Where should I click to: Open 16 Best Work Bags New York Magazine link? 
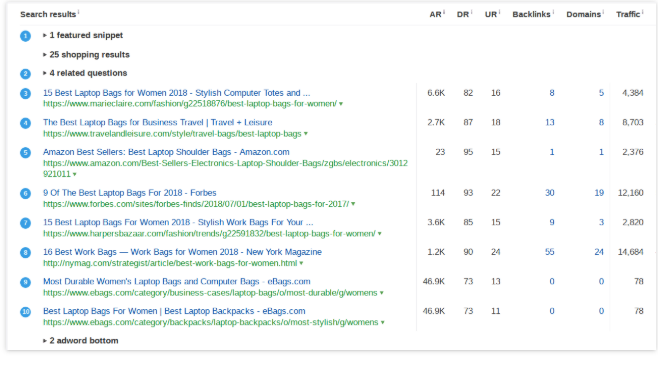[182, 252]
